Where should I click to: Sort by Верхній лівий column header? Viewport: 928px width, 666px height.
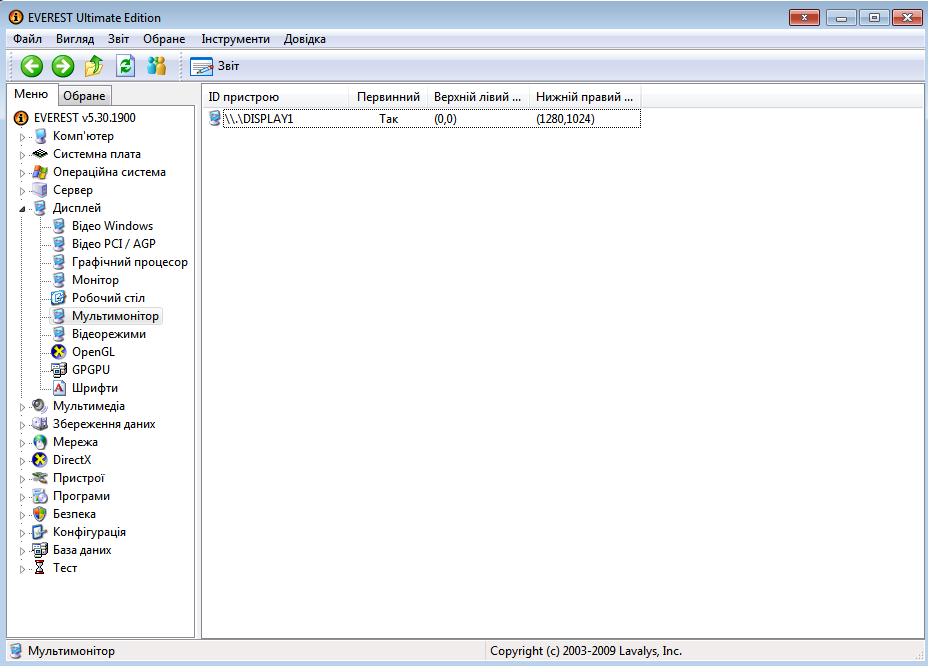(478, 97)
